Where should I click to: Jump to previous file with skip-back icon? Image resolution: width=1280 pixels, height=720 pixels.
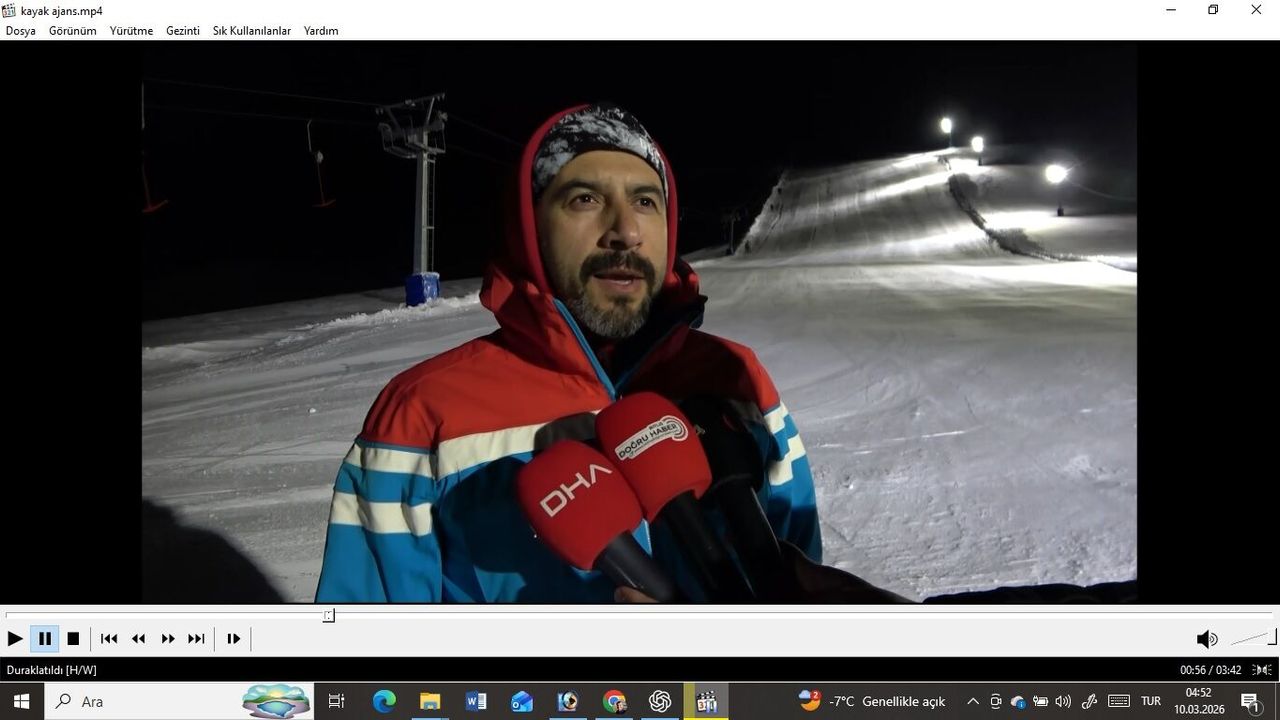[x=109, y=639]
